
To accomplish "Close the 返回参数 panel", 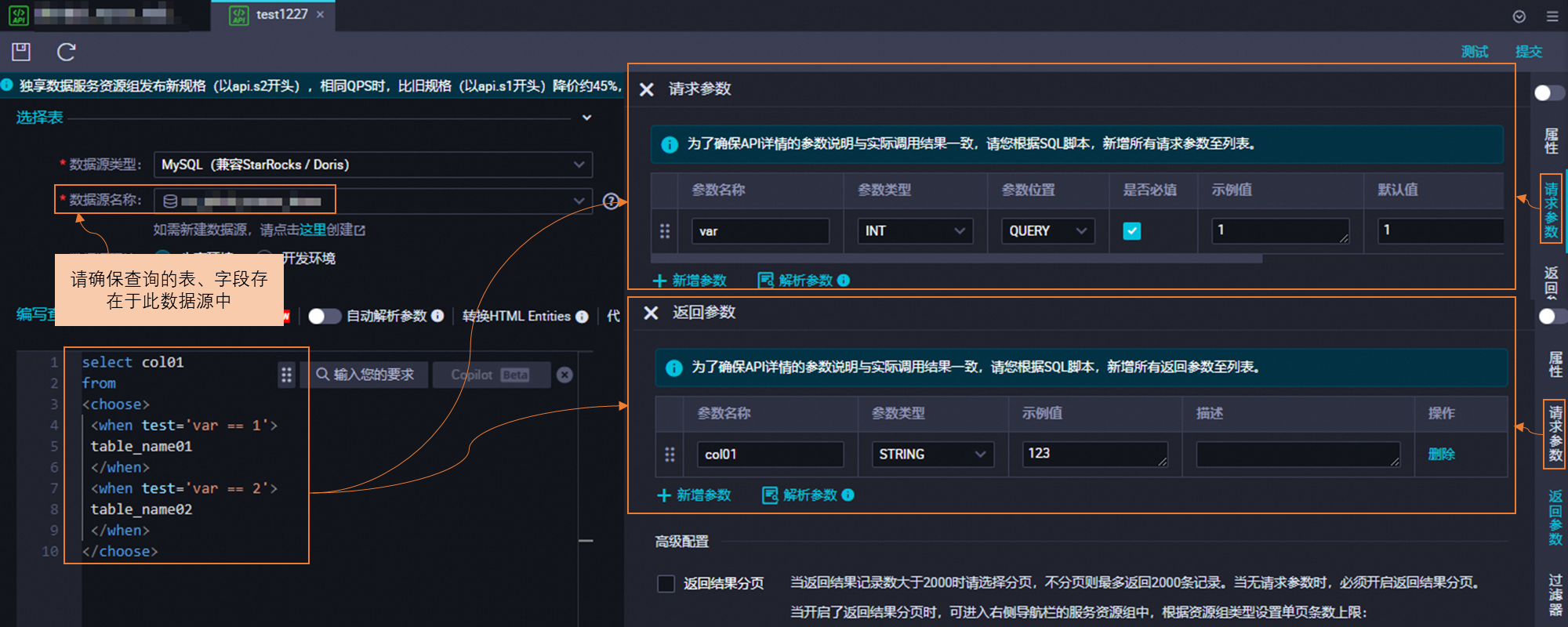I will 651,313.
